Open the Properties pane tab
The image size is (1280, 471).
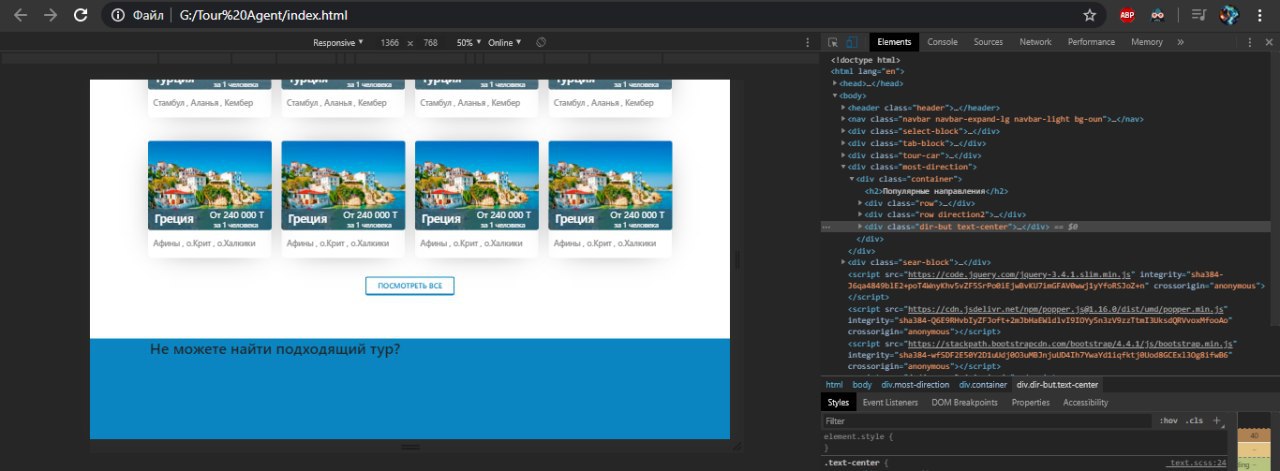point(1030,402)
